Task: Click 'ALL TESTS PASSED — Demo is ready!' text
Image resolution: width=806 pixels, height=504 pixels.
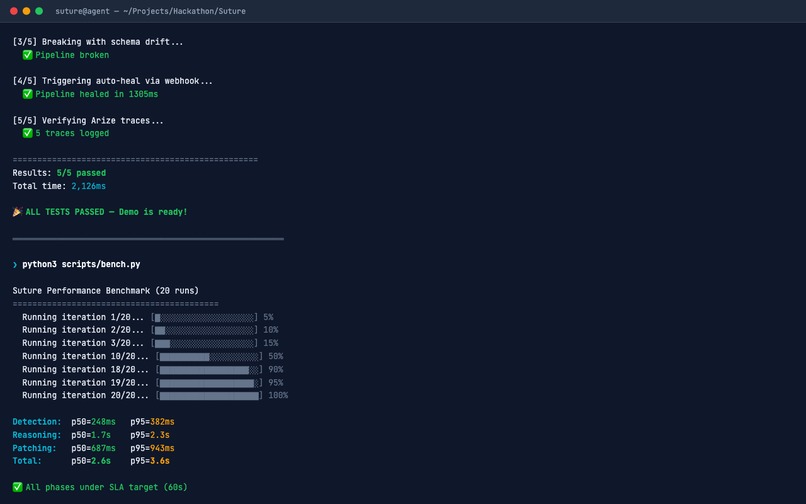Action: coord(106,212)
